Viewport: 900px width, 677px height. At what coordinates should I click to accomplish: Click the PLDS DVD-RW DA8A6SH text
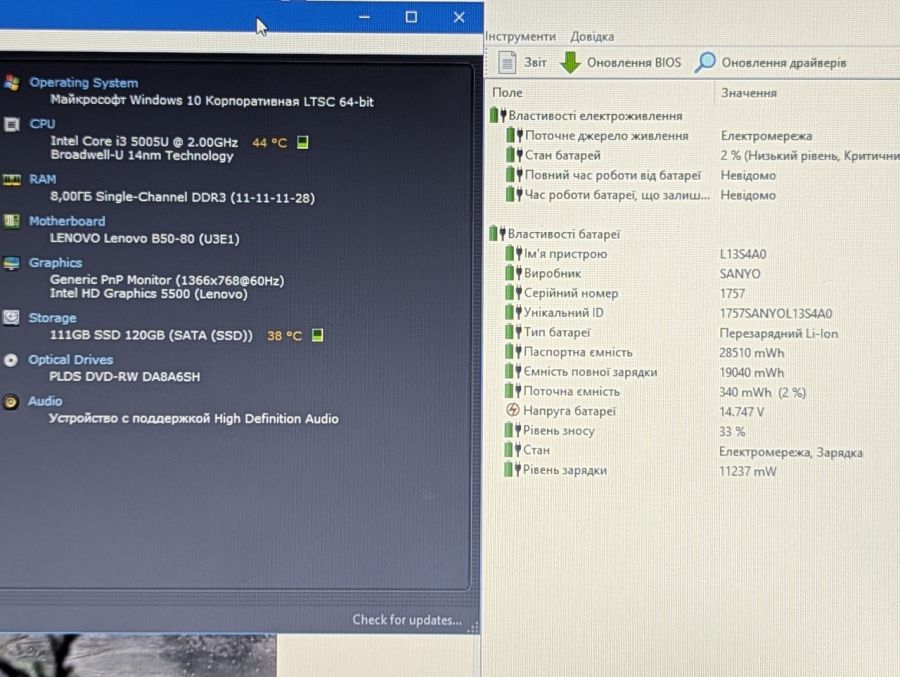(x=125, y=377)
